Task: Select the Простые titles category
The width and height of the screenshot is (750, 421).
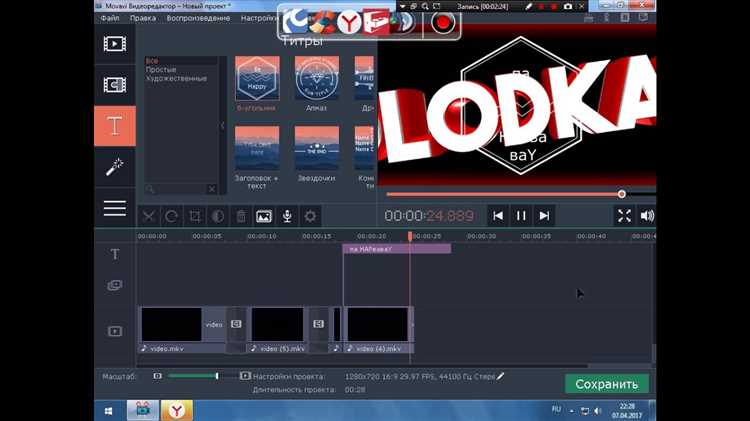Action: [x=161, y=69]
